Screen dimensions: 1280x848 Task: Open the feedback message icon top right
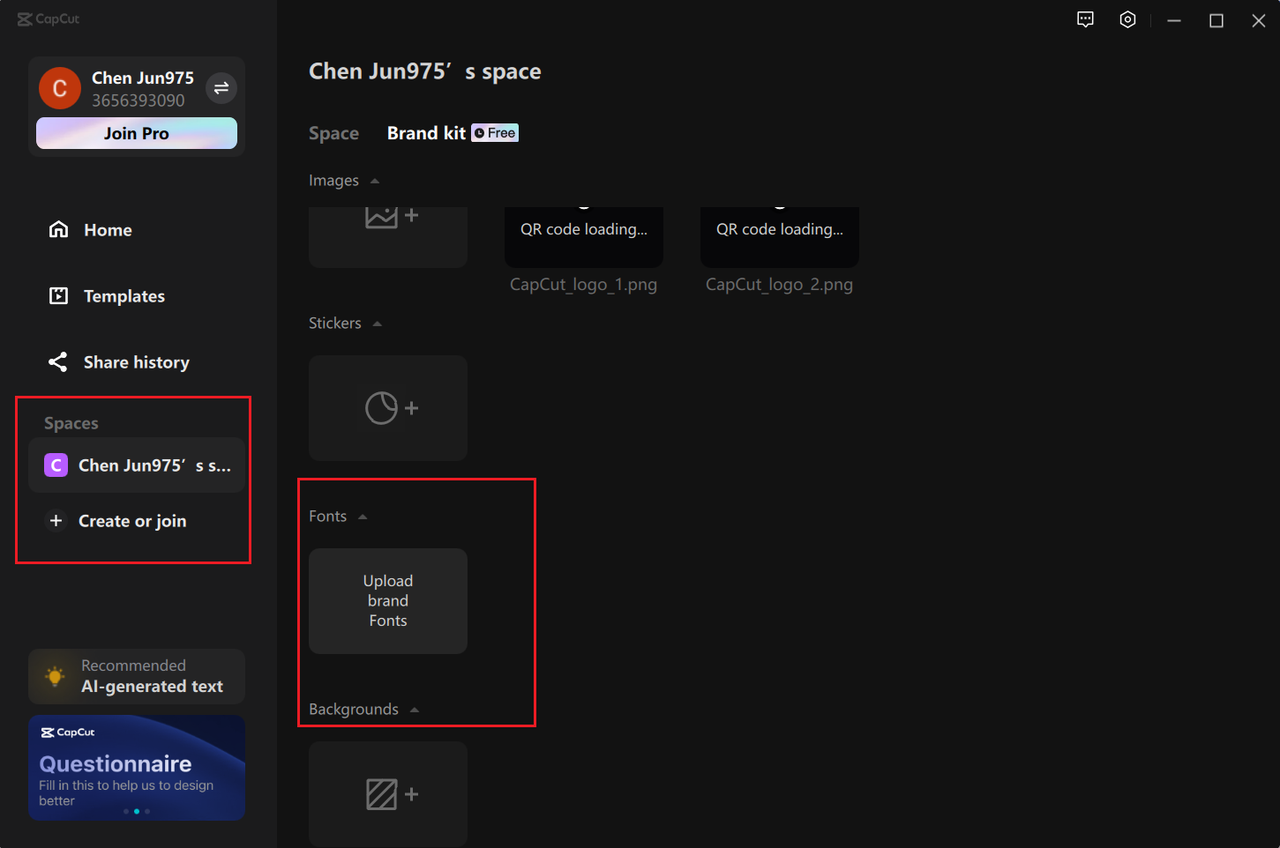click(x=1085, y=19)
